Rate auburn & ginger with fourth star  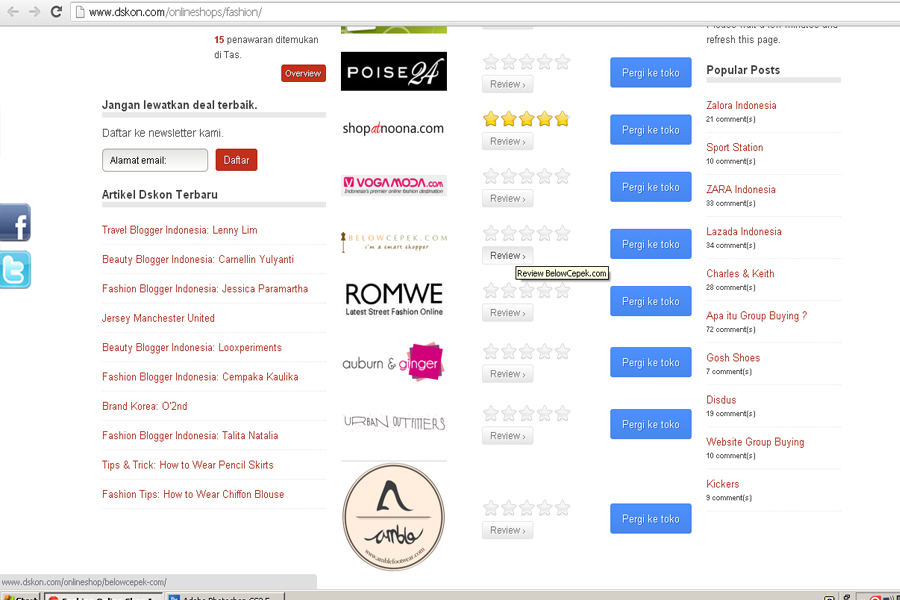(x=545, y=351)
